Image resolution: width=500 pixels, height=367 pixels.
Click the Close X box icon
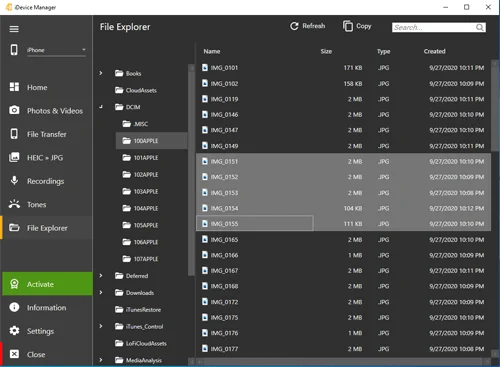click(14, 354)
